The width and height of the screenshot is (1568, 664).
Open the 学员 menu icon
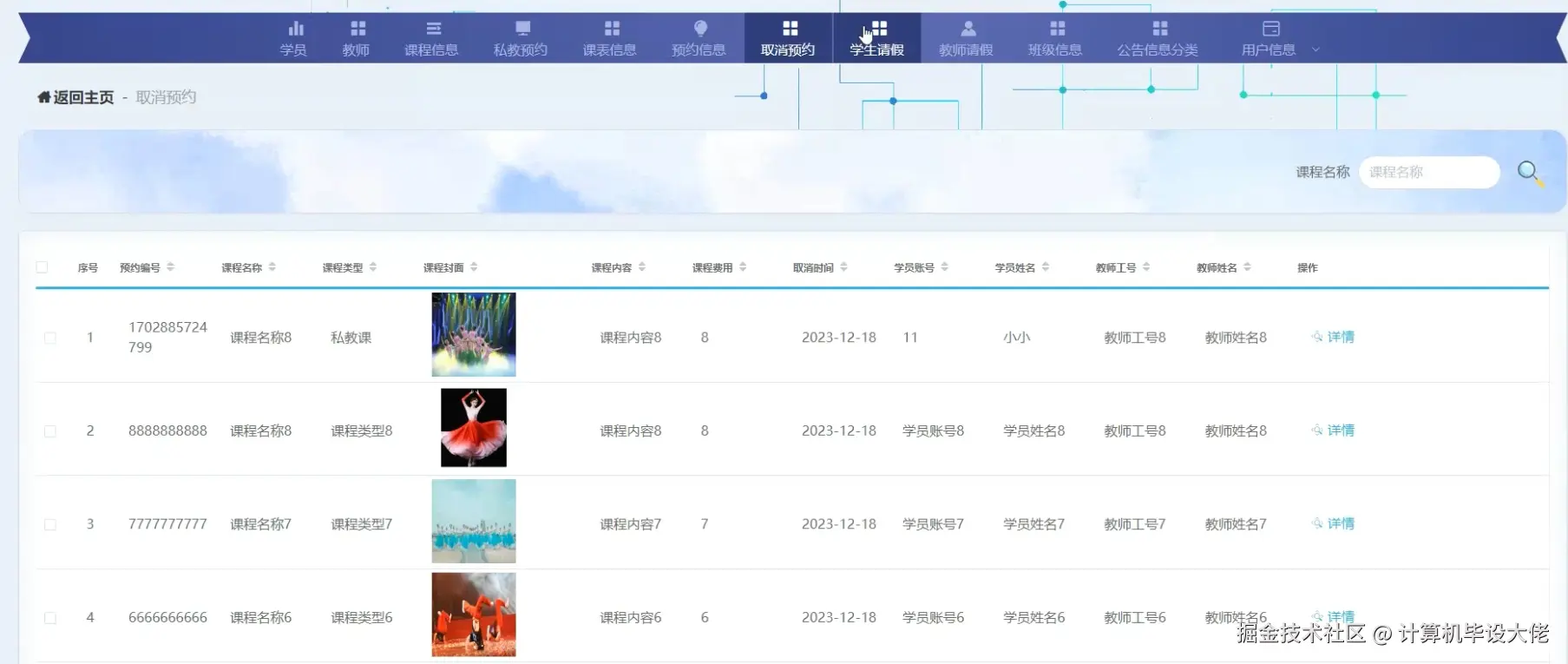pos(296,29)
